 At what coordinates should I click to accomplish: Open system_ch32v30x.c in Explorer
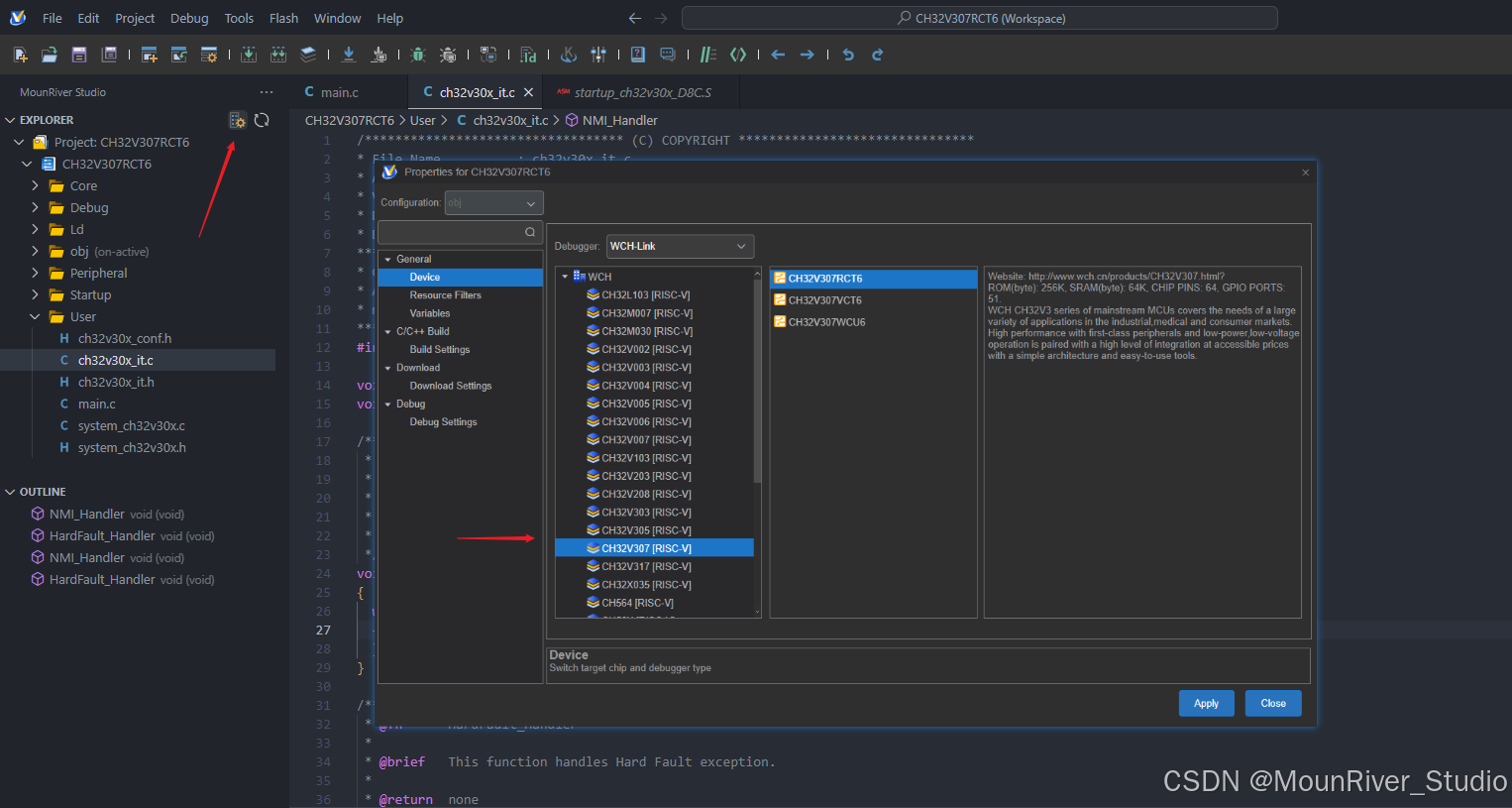click(131, 425)
